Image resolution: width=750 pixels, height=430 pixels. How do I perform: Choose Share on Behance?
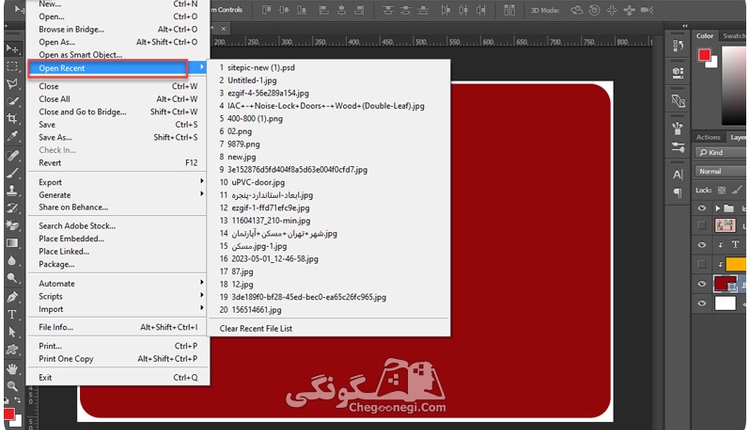(118, 207)
